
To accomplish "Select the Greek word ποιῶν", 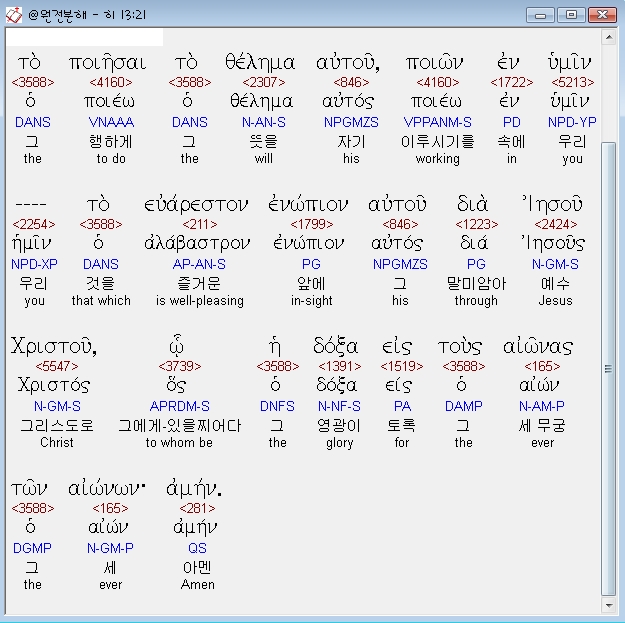I will point(435,63).
